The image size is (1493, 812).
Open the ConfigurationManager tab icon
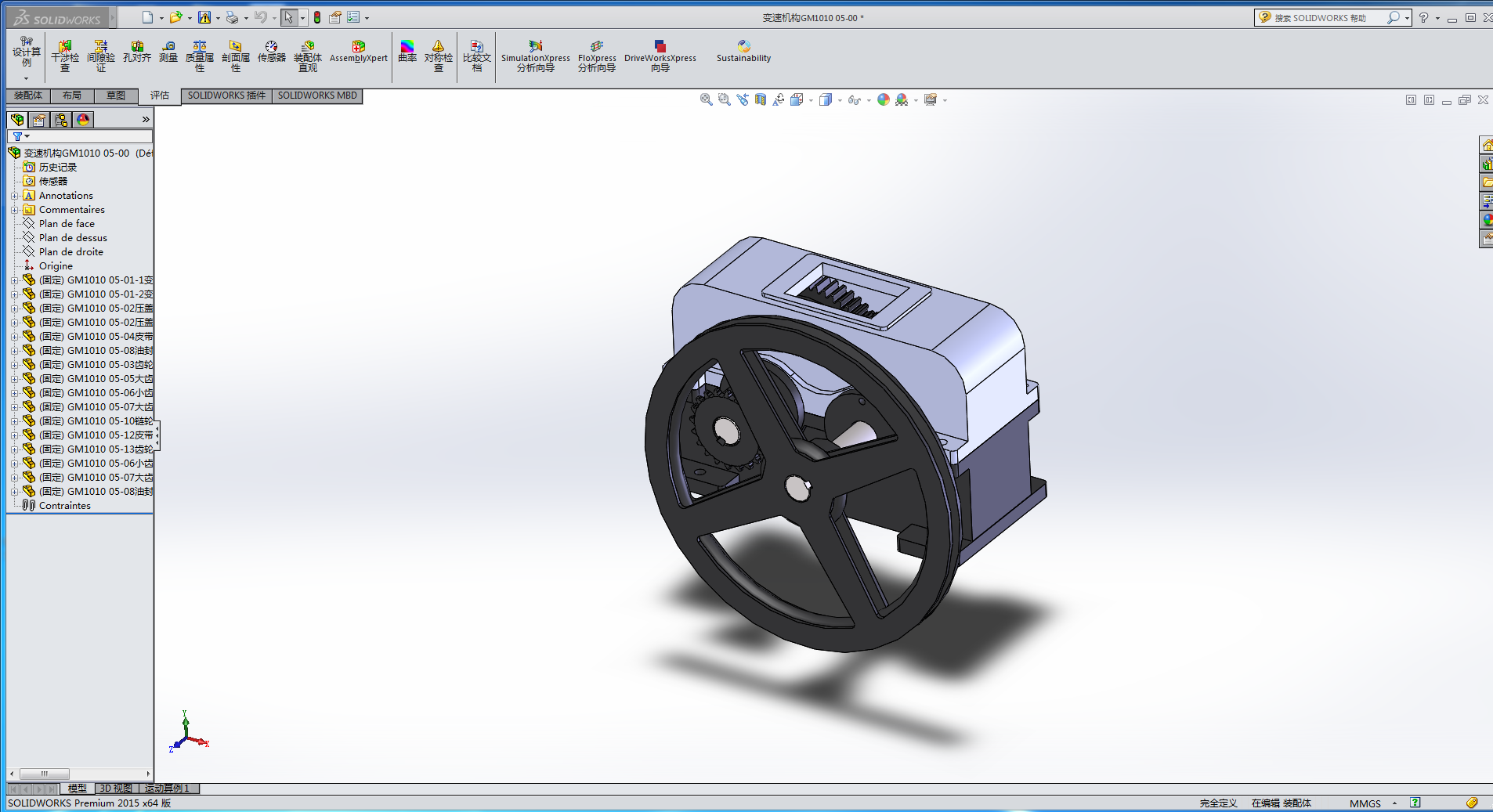(x=61, y=120)
